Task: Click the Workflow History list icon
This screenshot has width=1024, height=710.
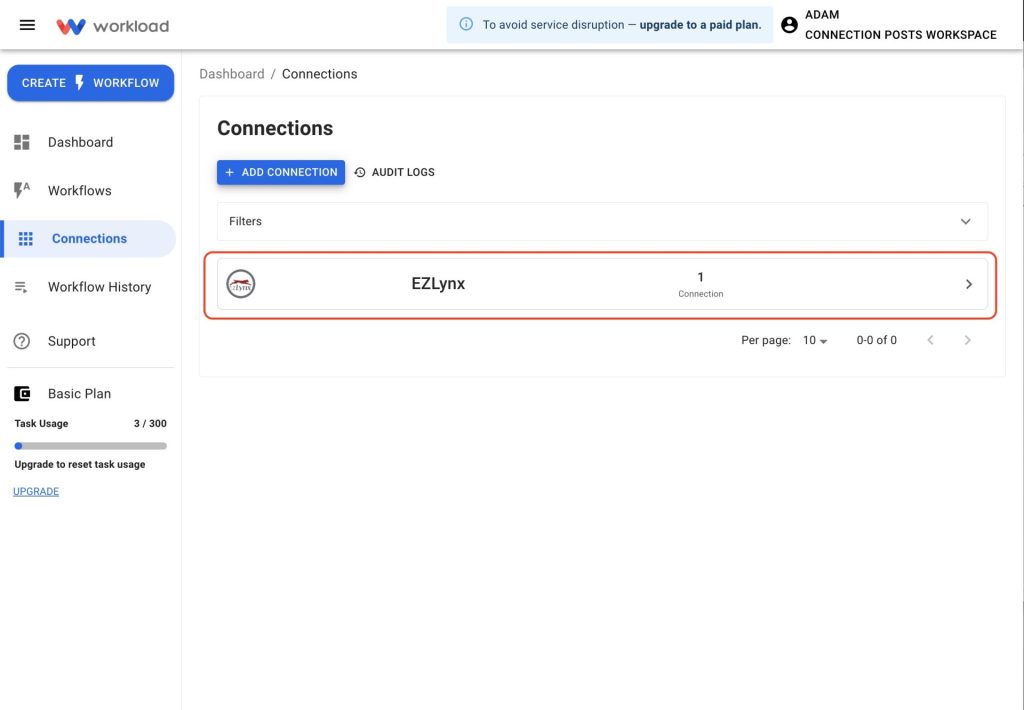Action: click(21, 287)
